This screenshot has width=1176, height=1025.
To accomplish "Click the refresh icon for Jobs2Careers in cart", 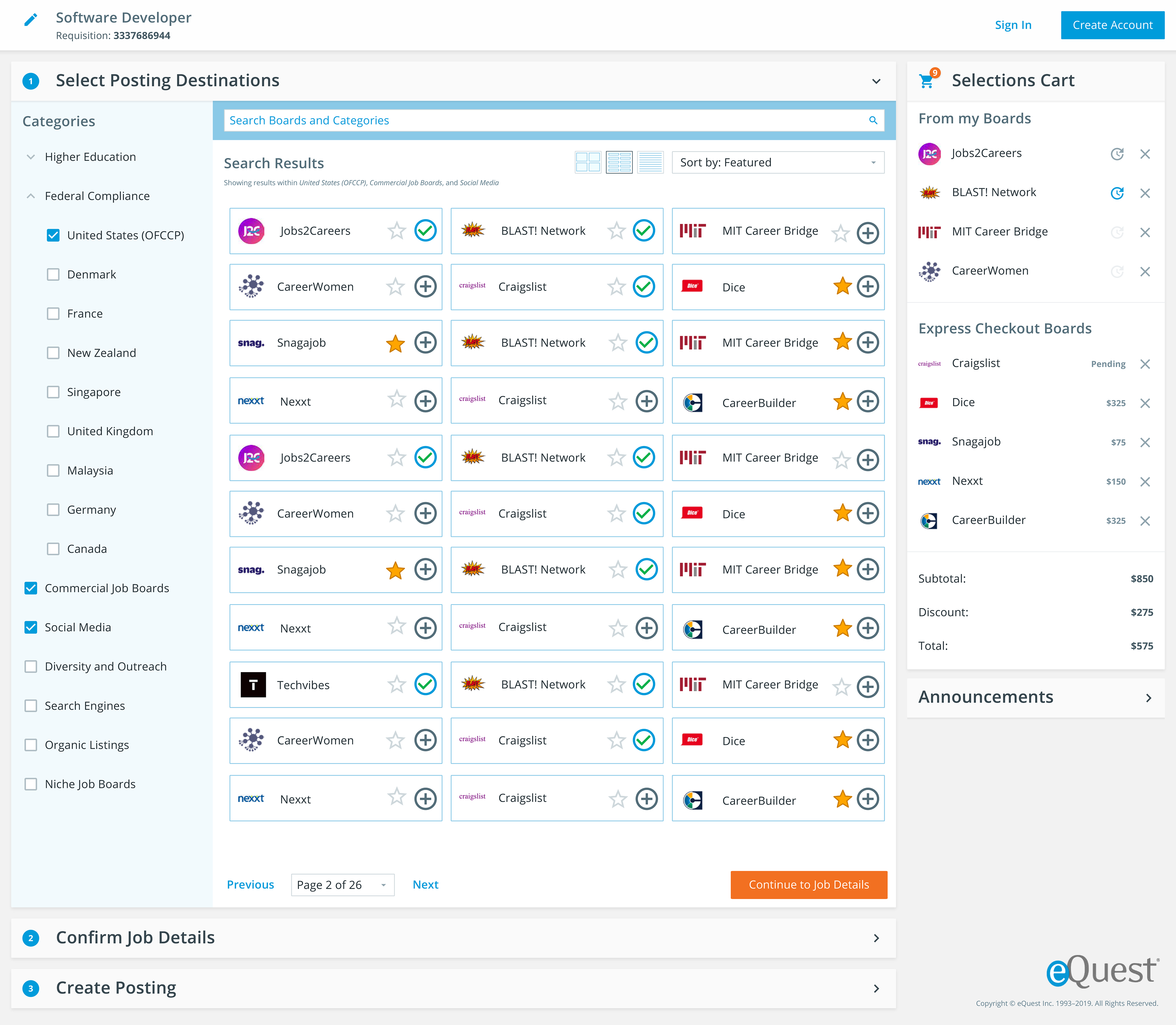I will (x=1117, y=154).
